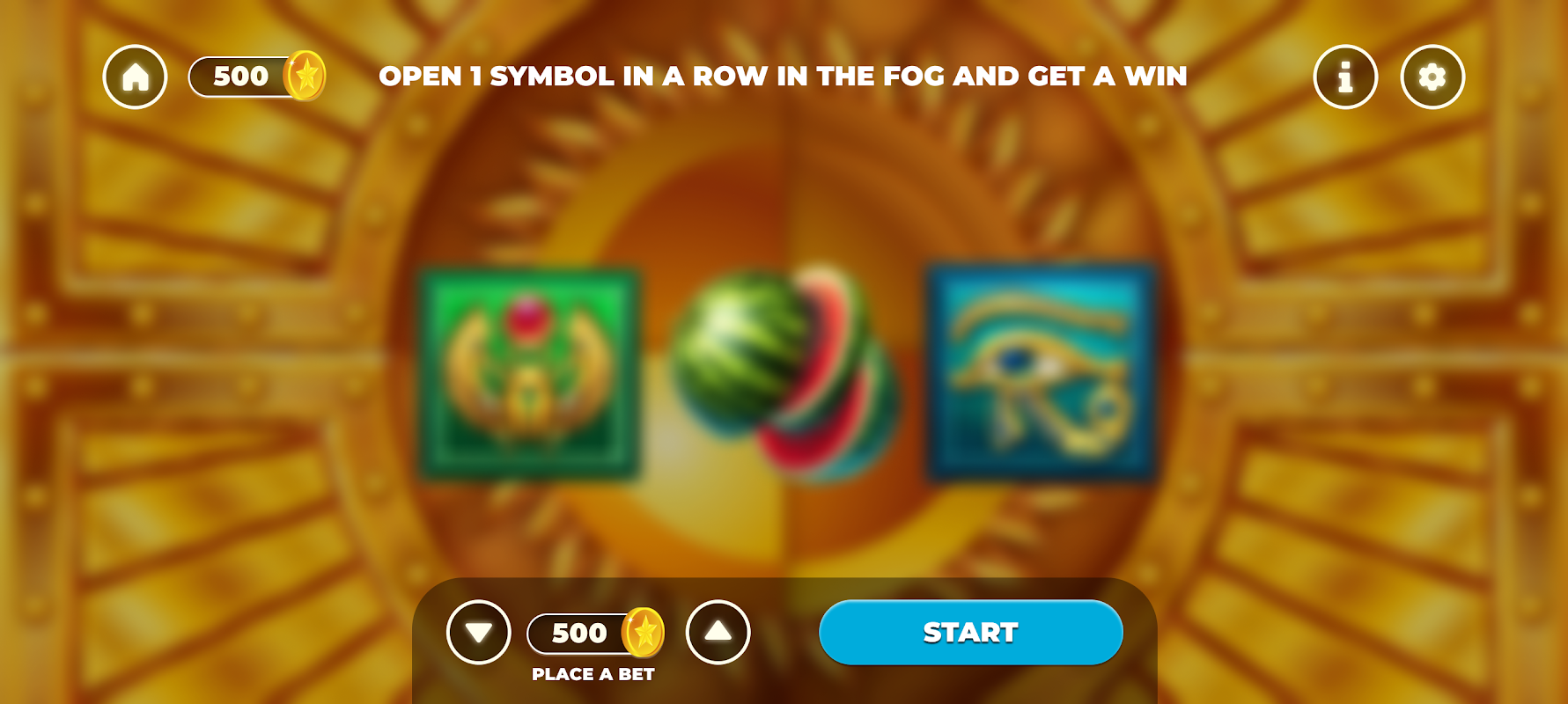The width and height of the screenshot is (1568, 704).
Task: Tap the gold star coin beside the balance
Action: 305,76
